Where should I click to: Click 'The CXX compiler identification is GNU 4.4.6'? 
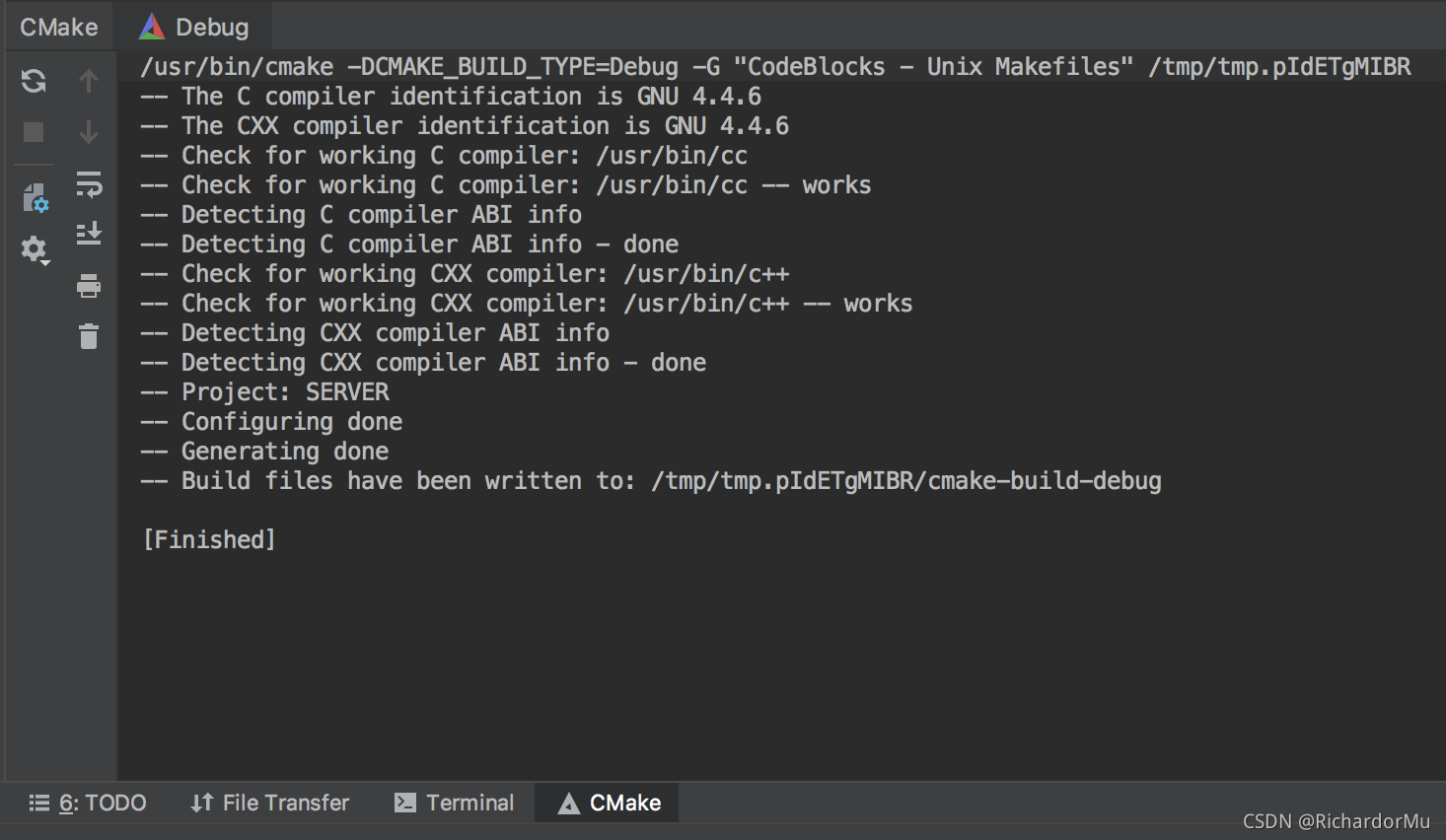point(465,125)
